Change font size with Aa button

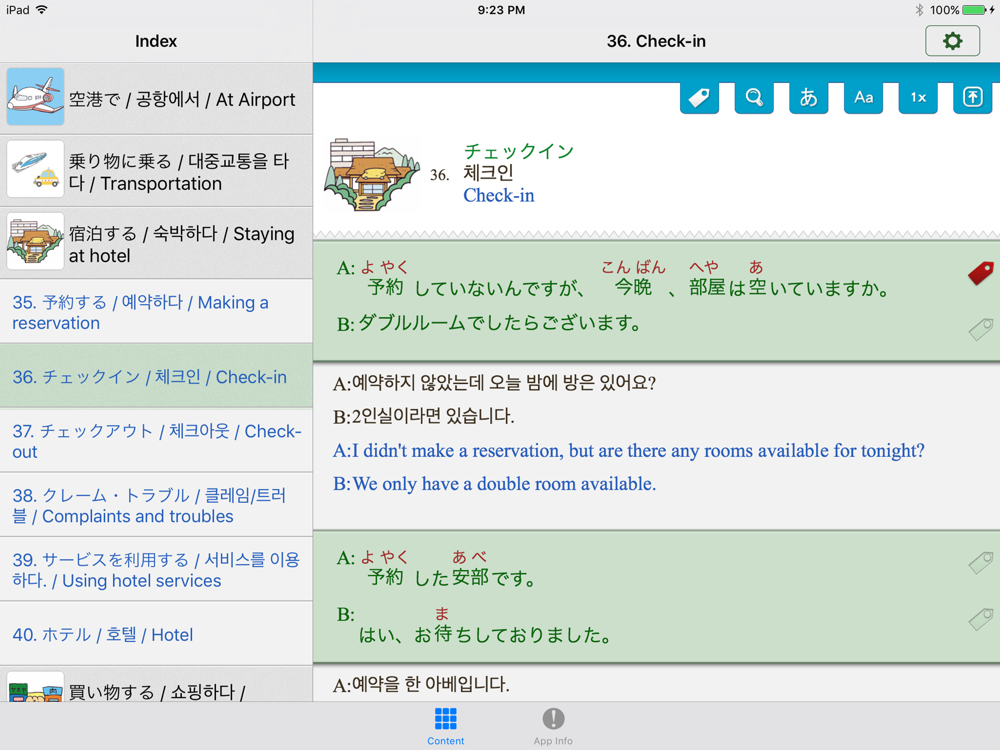[x=864, y=98]
